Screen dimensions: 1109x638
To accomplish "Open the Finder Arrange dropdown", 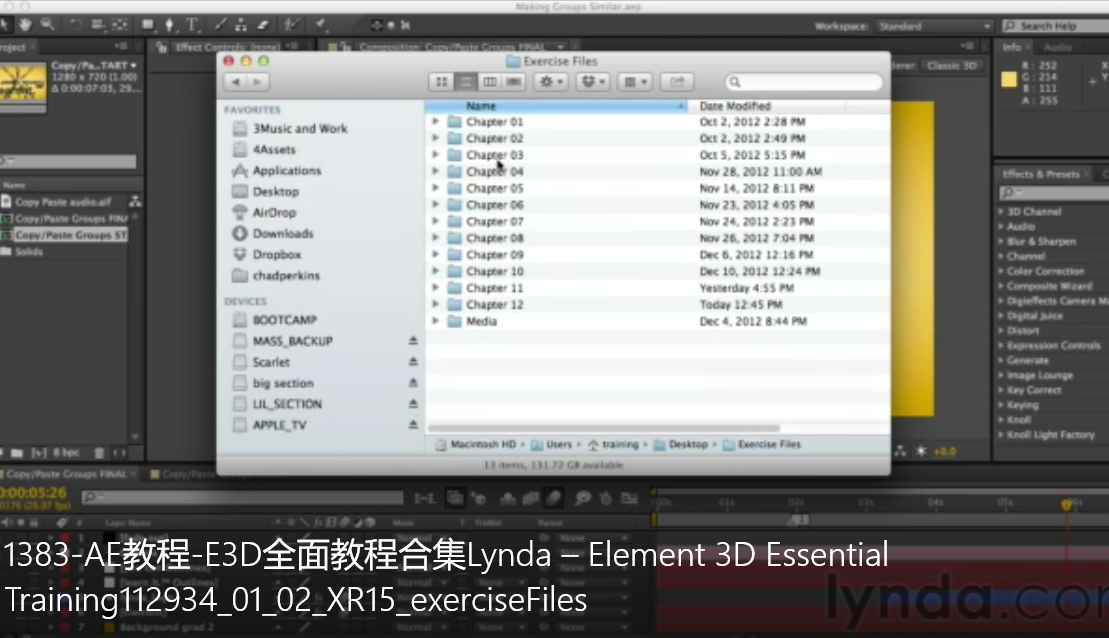I will click(x=634, y=82).
